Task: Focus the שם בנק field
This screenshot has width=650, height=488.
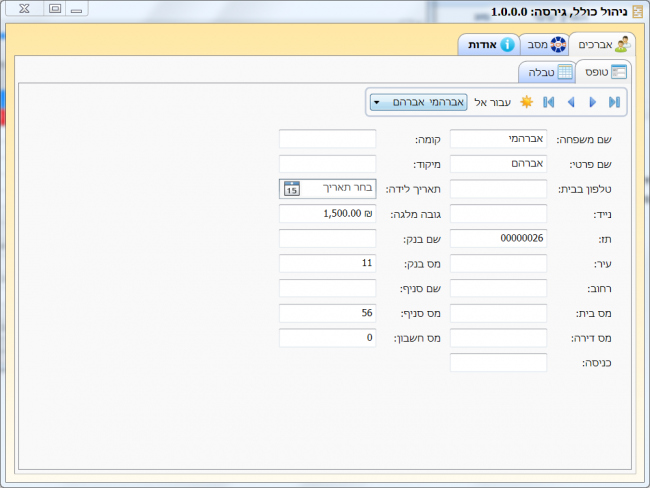Action: [x=327, y=238]
